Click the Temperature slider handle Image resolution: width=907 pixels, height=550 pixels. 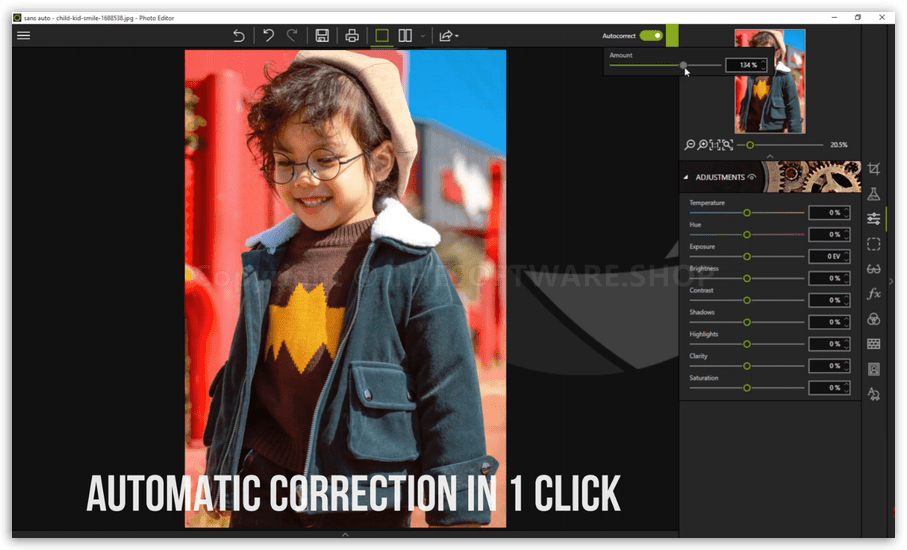coord(747,213)
